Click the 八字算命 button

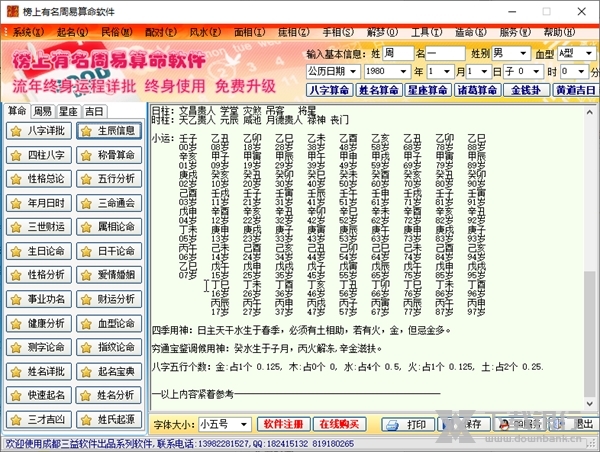(329, 90)
